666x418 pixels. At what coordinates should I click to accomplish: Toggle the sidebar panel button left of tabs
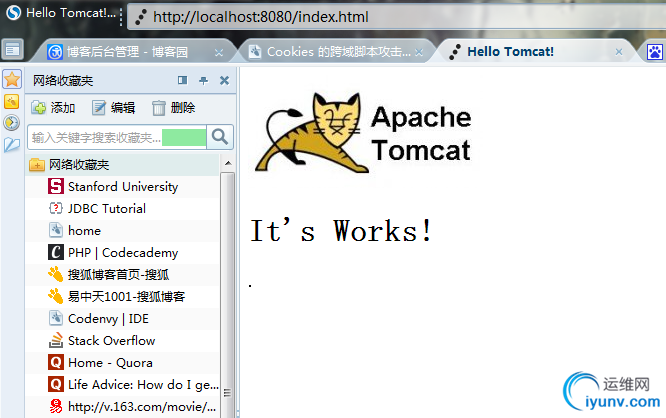(12, 50)
